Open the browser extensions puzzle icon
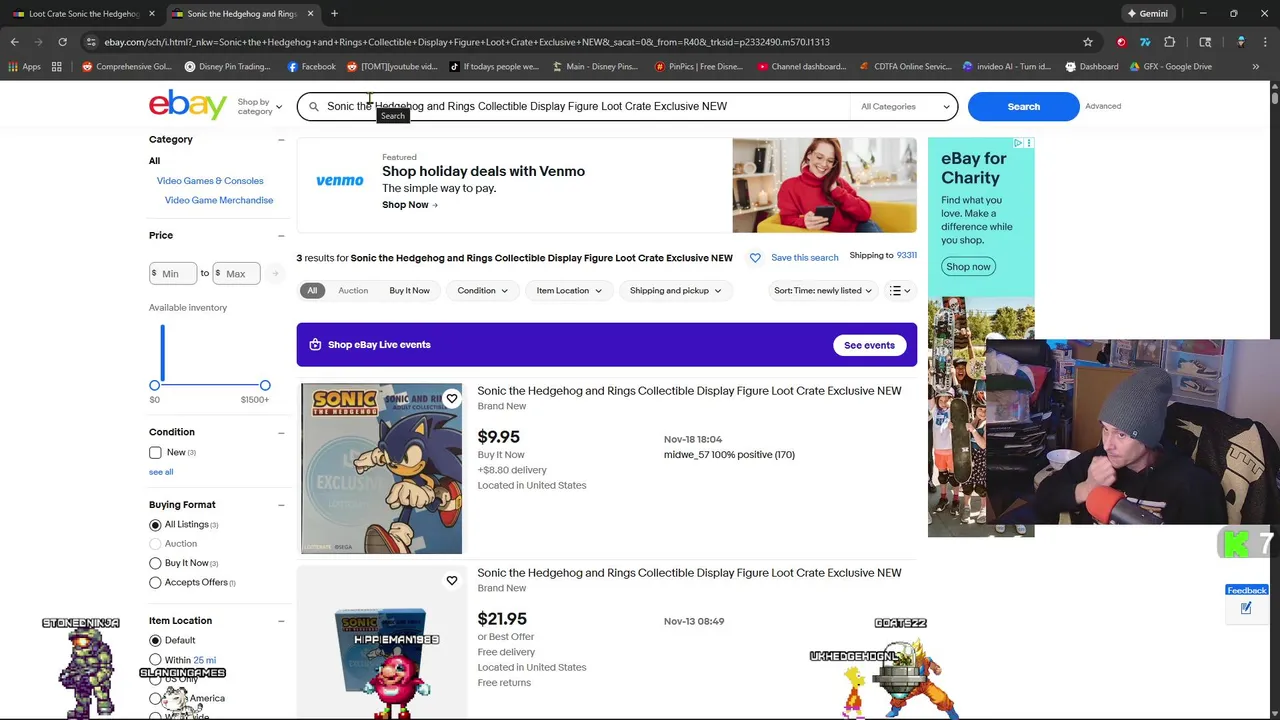Viewport: 1280px width, 720px height. 1169,42
